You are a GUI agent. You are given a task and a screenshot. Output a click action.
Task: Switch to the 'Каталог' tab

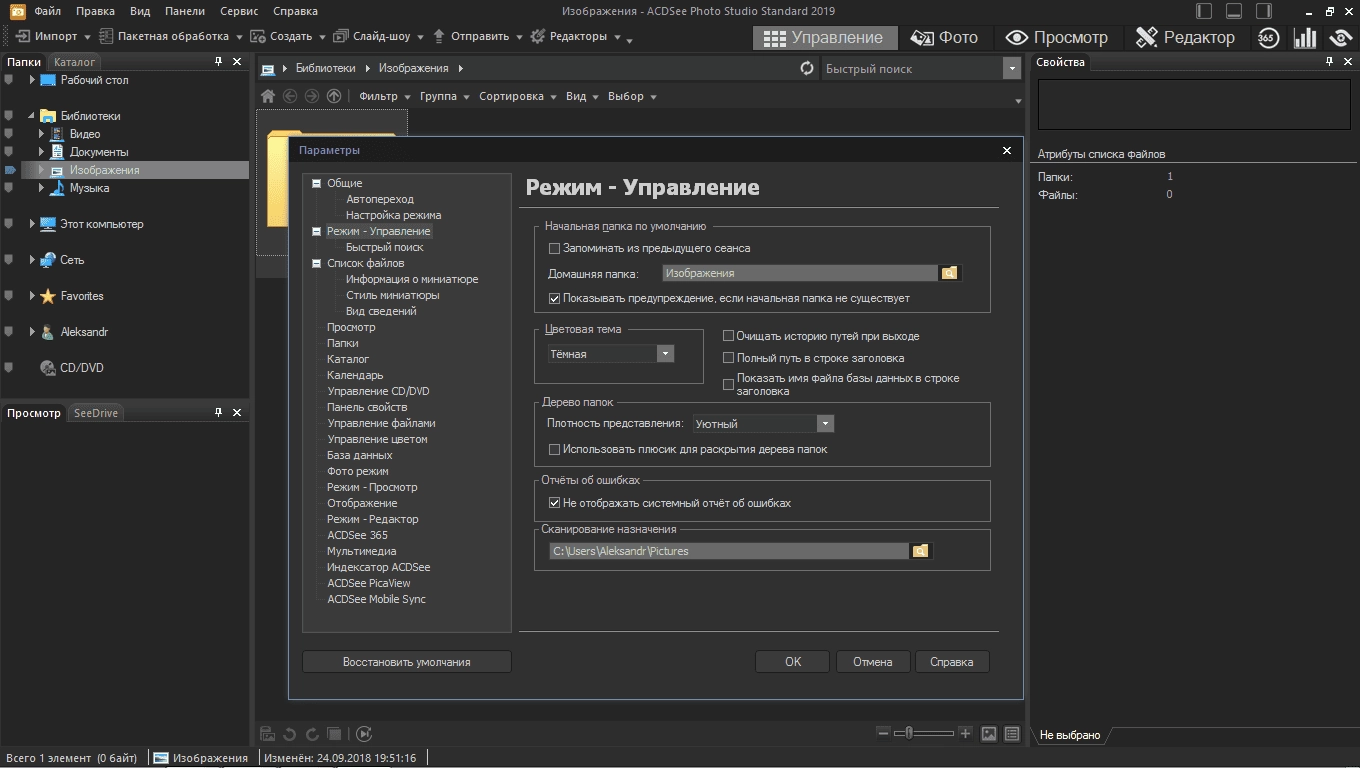74,62
